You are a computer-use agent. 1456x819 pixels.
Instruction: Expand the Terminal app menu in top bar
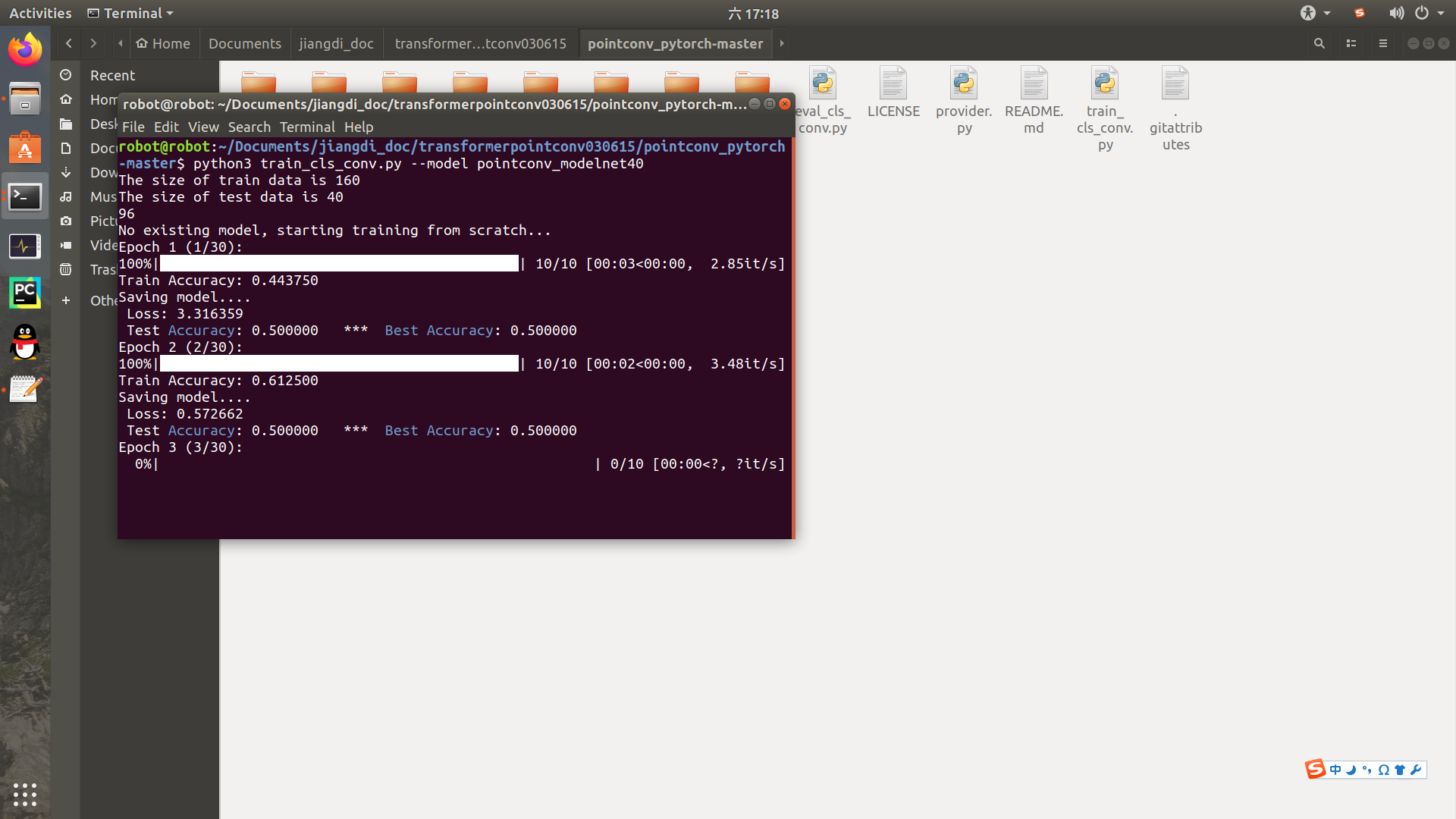click(x=131, y=13)
